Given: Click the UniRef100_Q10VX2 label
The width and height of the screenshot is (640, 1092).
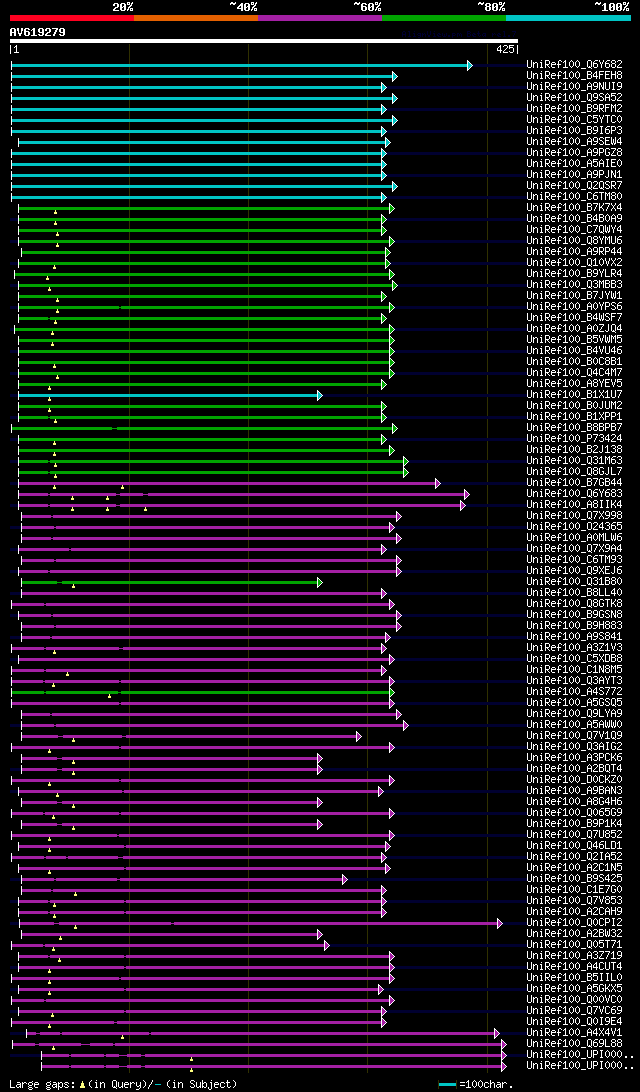Looking at the screenshot, I should tap(575, 263).
